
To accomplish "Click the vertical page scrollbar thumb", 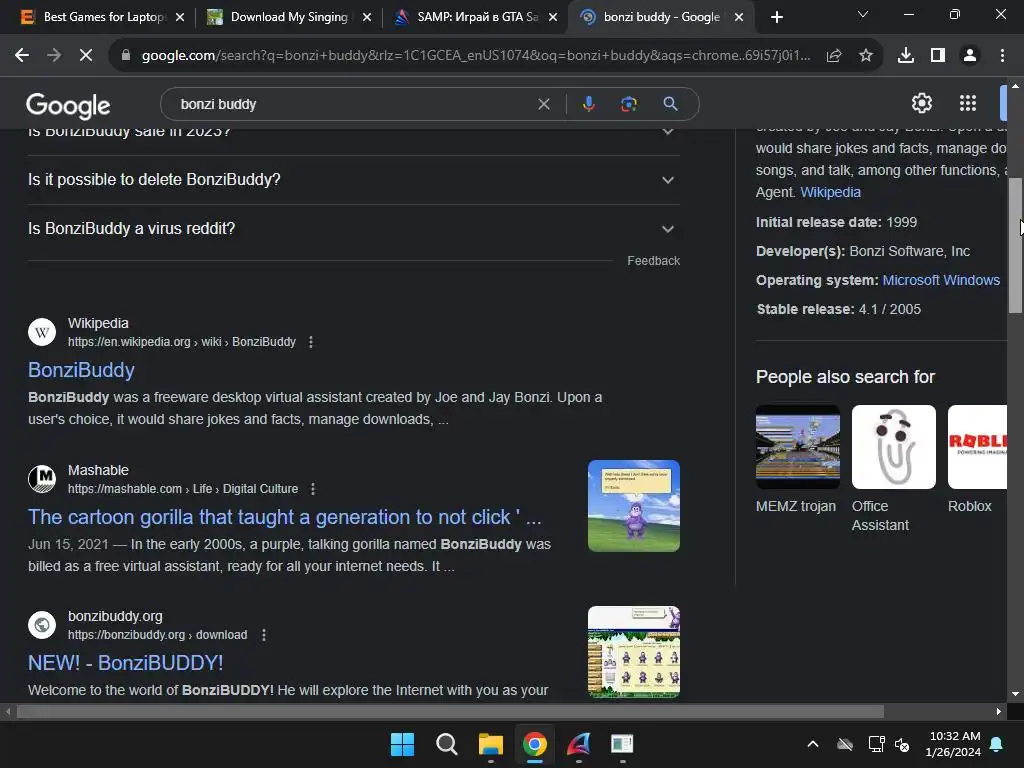I will click(x=1015, y=245).
